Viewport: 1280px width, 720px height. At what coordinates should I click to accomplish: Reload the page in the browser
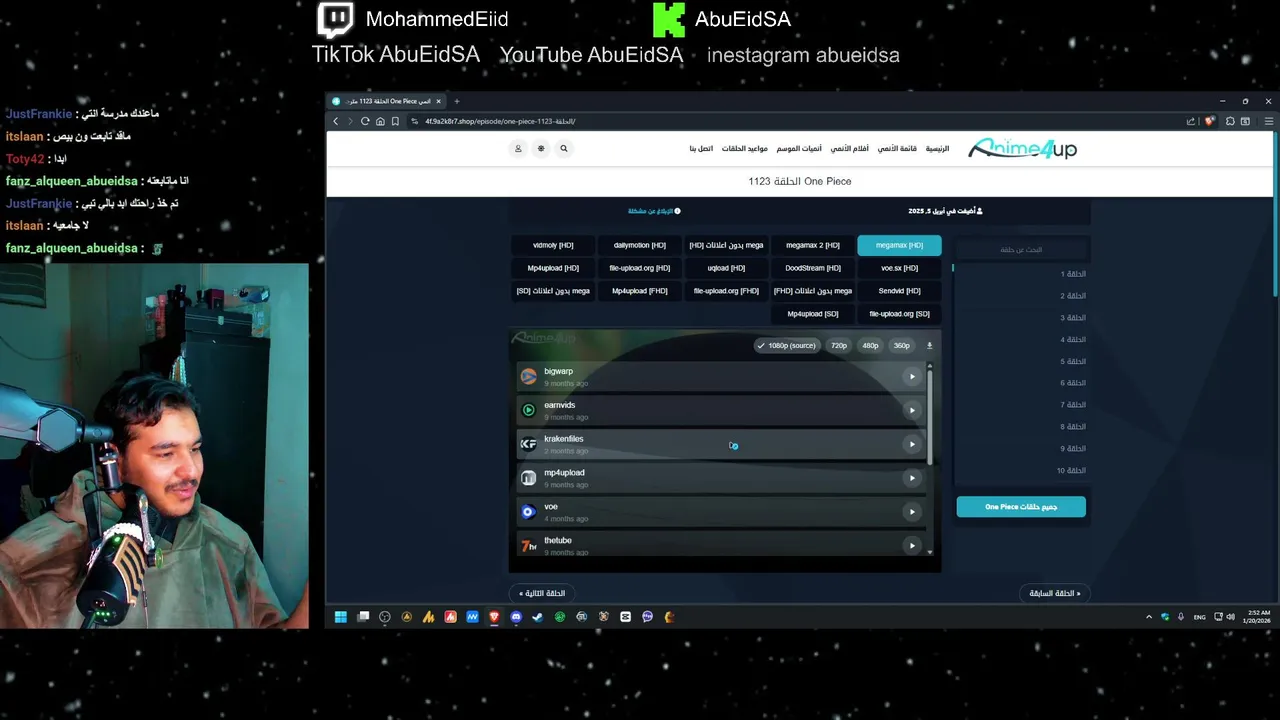point(365,121)
